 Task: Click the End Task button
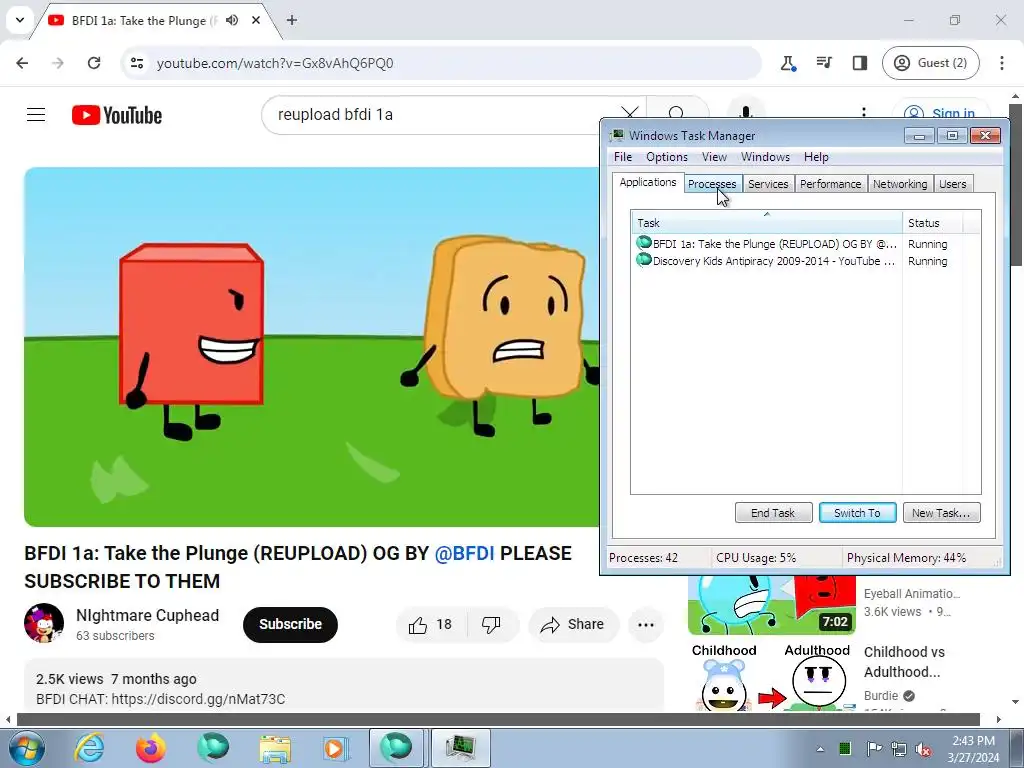coord(773,513)
